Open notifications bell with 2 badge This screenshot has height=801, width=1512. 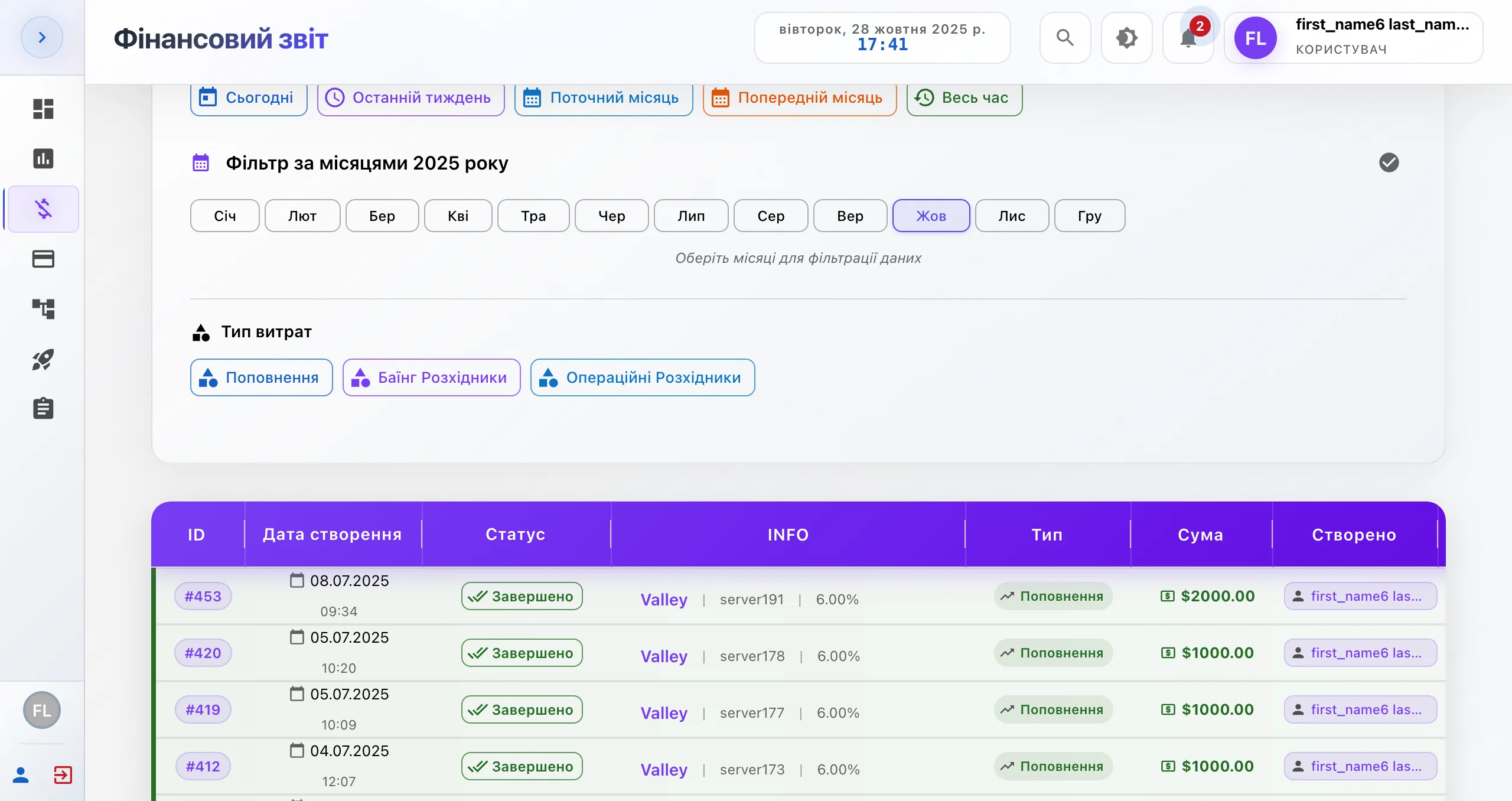click(1188, 38)
